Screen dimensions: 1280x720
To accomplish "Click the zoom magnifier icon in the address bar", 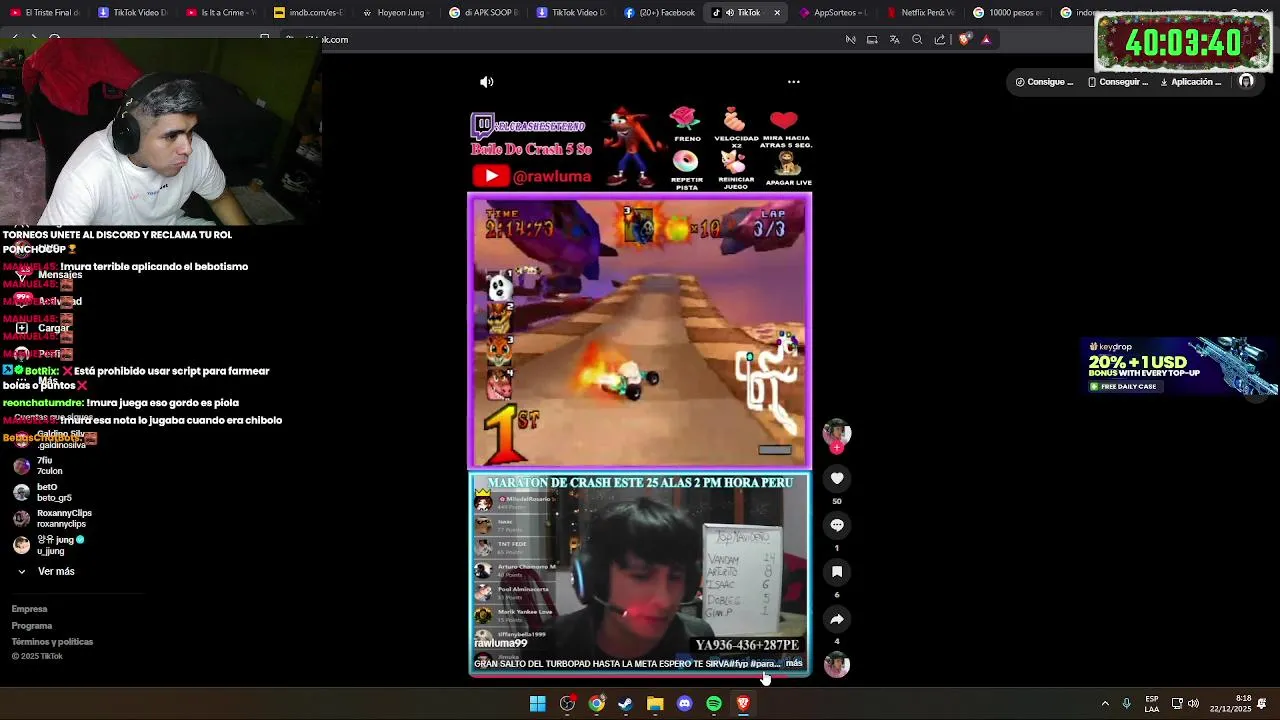I will (917, 40).
